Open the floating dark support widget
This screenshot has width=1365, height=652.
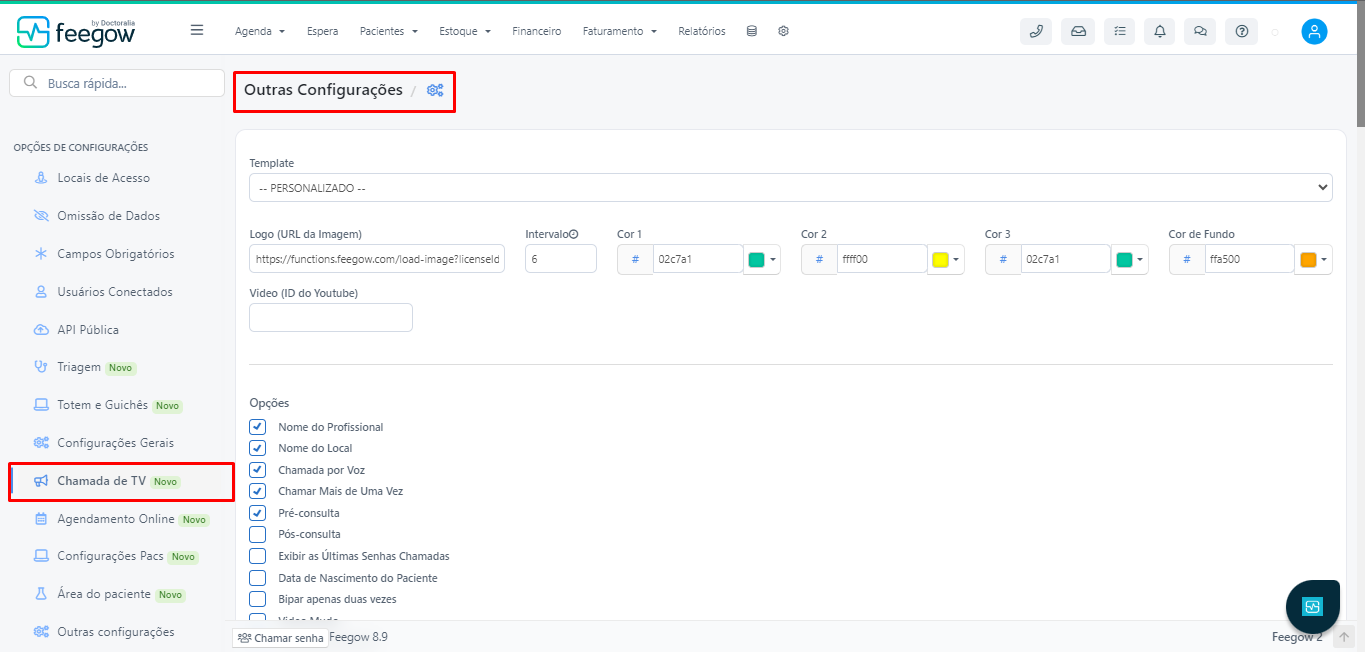click(1312, 606)
